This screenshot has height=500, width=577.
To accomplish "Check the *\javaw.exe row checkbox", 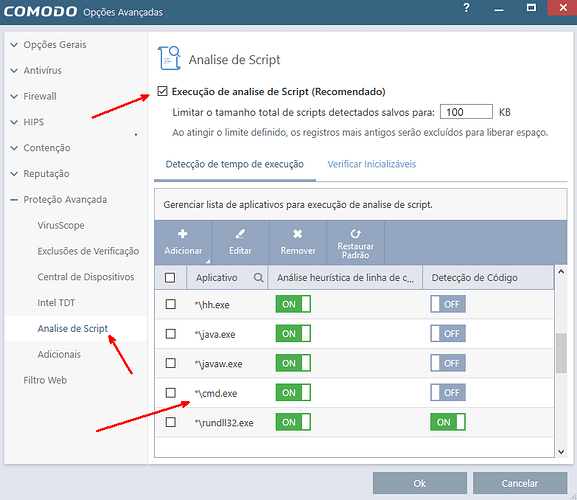I will (x=170, y=363).
